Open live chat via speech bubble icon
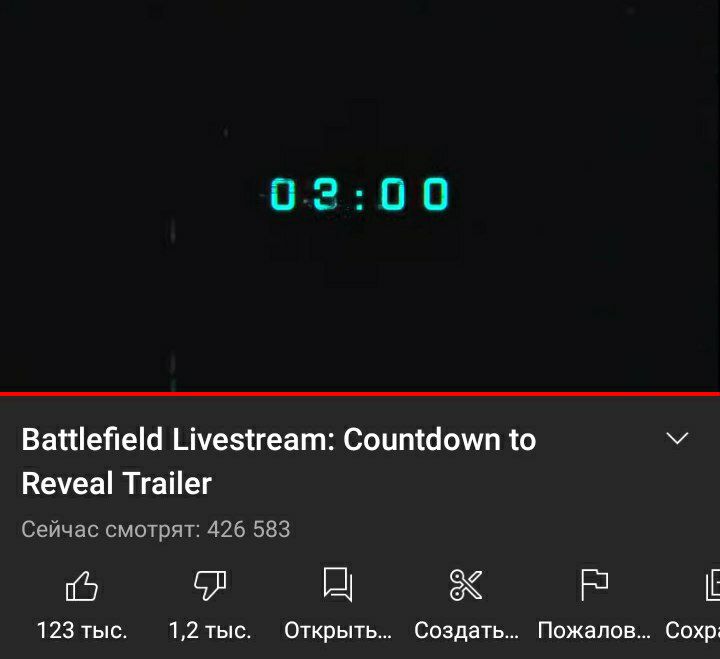The image size is (720, 659). point(338,585)
